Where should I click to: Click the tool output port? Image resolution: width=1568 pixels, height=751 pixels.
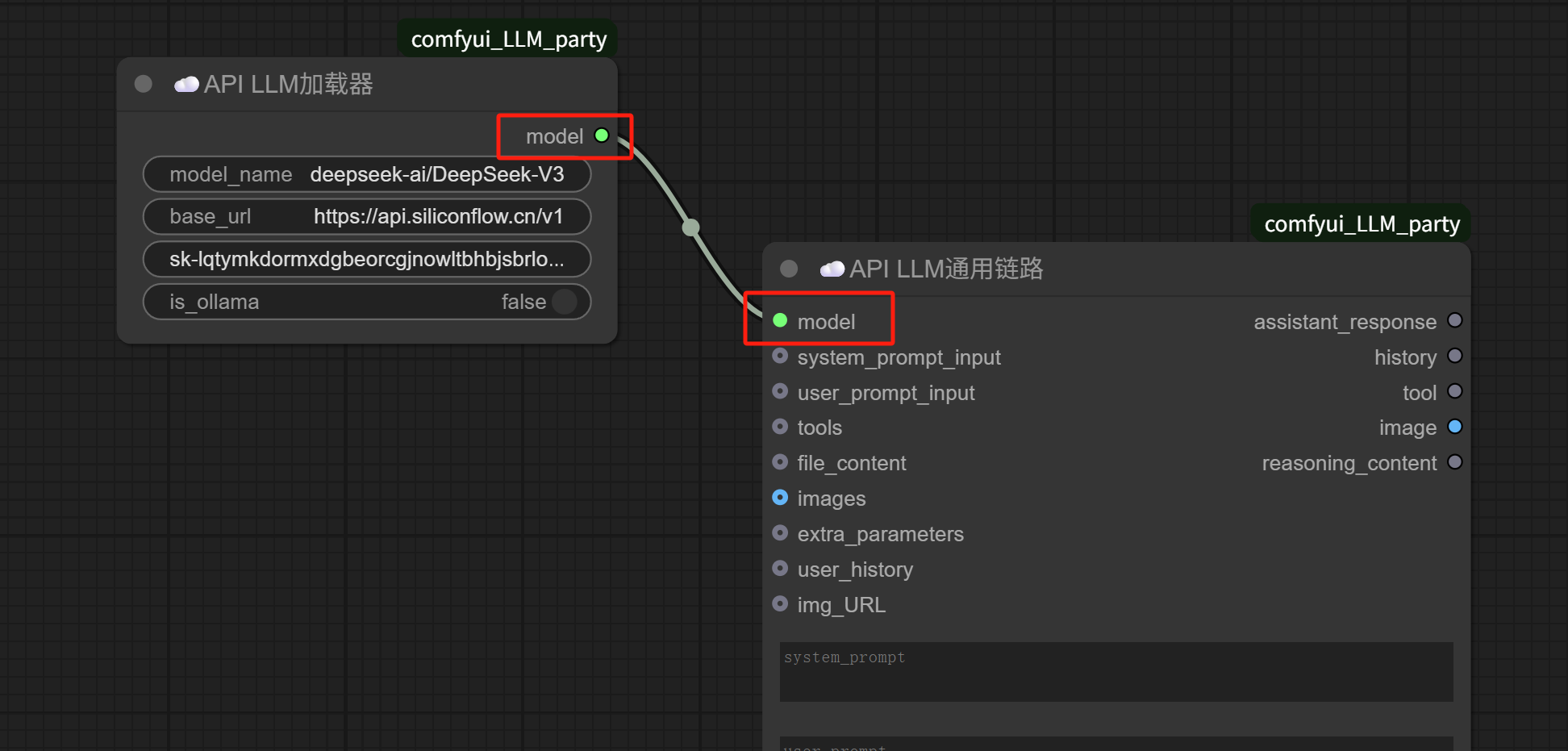[x=1455, y=391]
